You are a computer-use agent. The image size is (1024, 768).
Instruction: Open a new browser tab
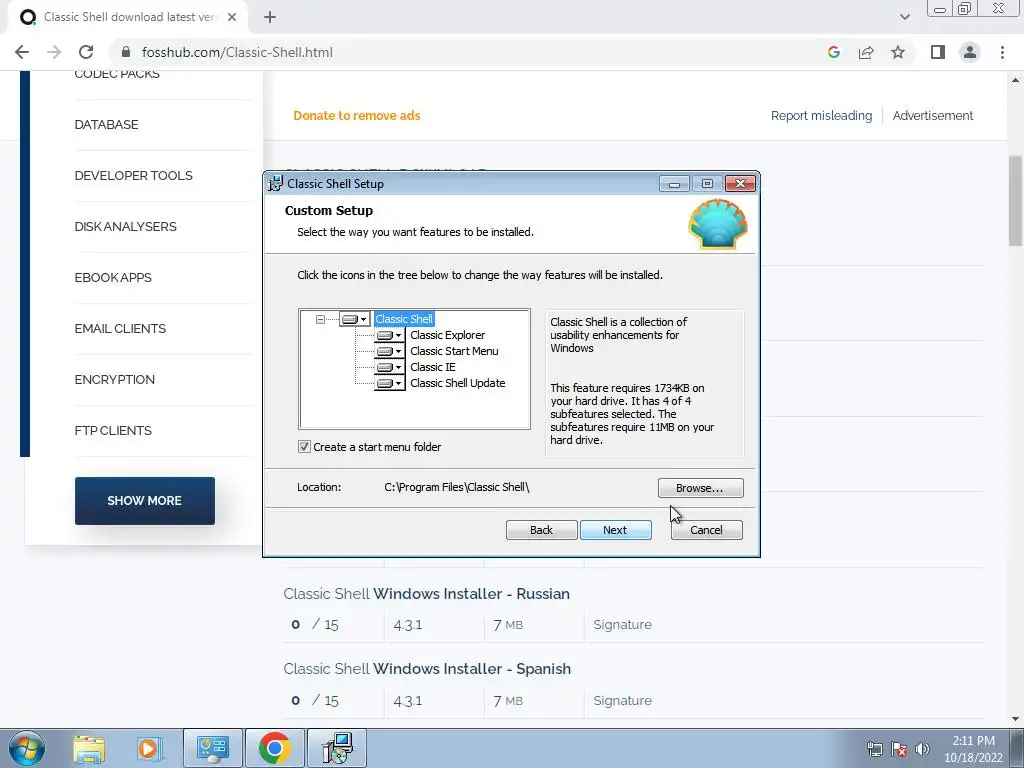point(270,17)
